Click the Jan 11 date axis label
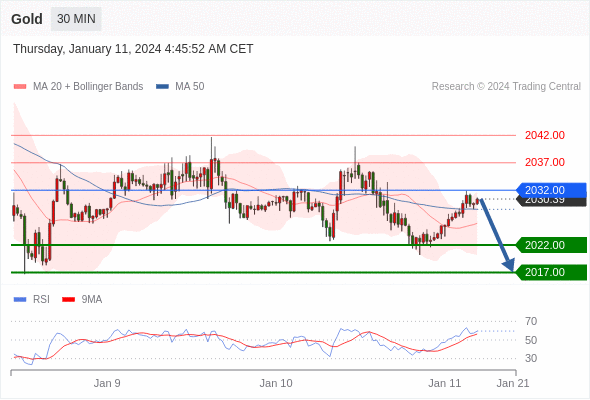Image resolution: width=590 pixels, height=400 pixels. tap(444, 383)
